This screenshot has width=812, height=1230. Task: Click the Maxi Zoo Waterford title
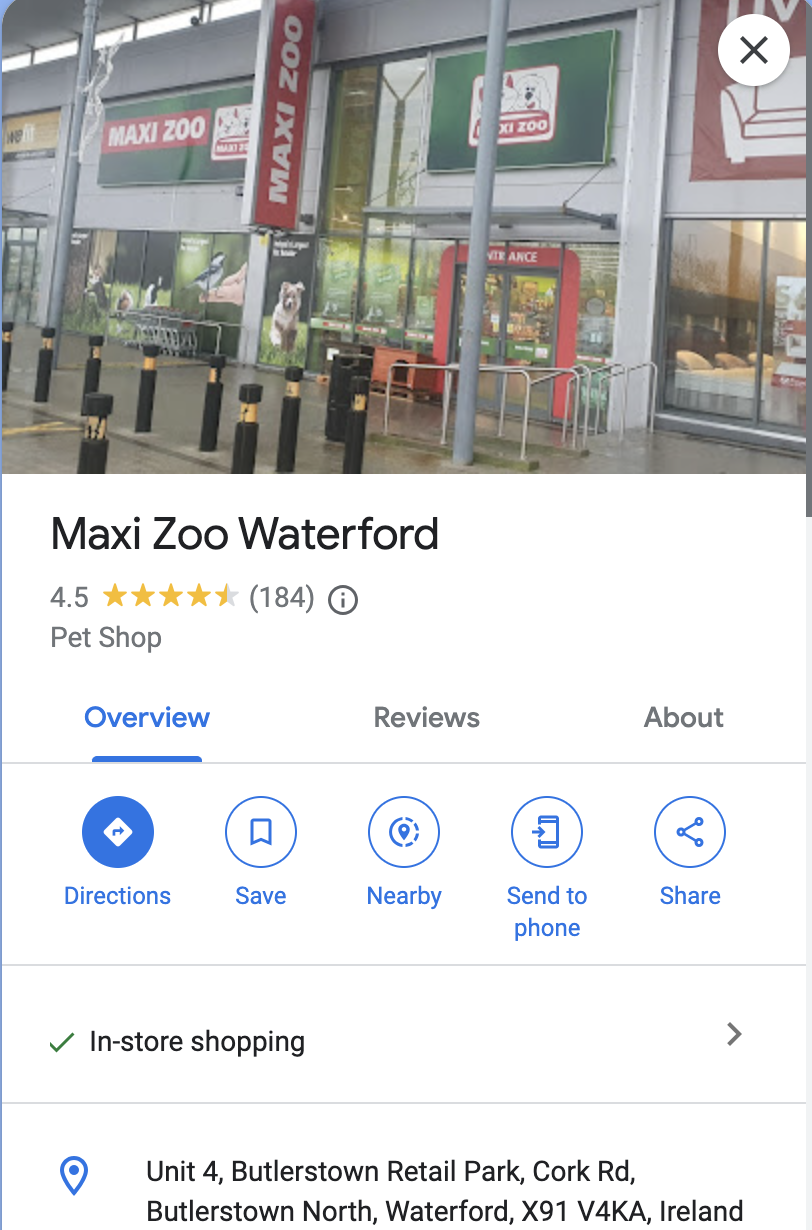pyautogui.click(x=245, y=535)
